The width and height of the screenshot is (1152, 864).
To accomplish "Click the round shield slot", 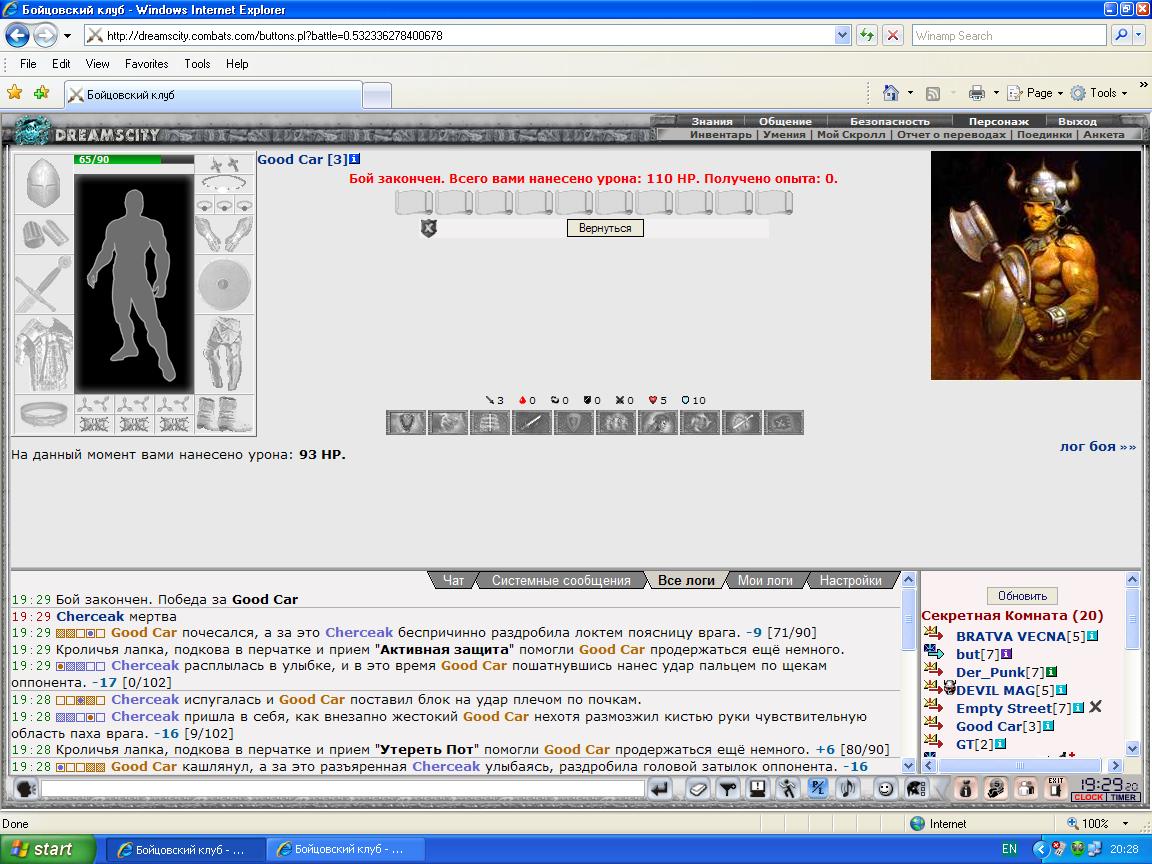I will click(x=224, y=285).
